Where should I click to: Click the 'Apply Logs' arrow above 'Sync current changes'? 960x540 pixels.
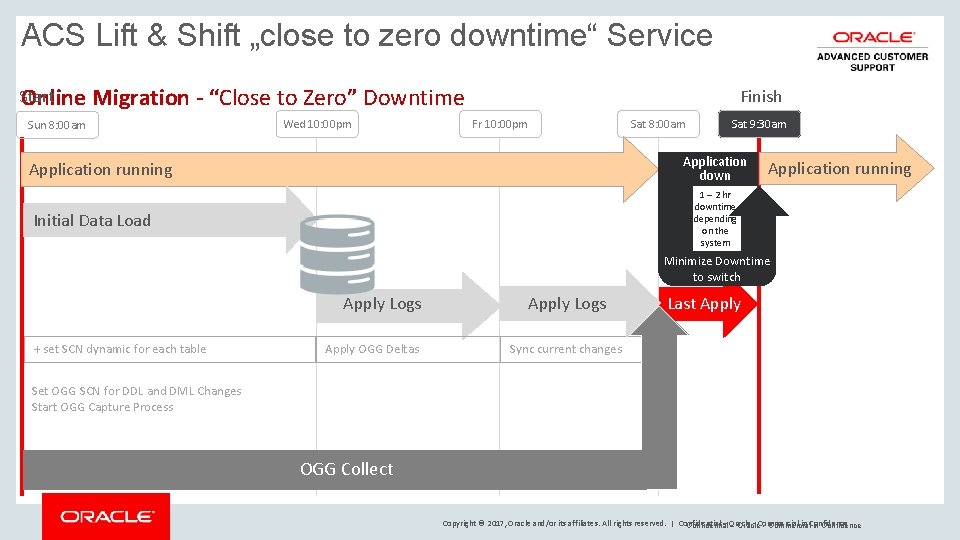[579, 304]
